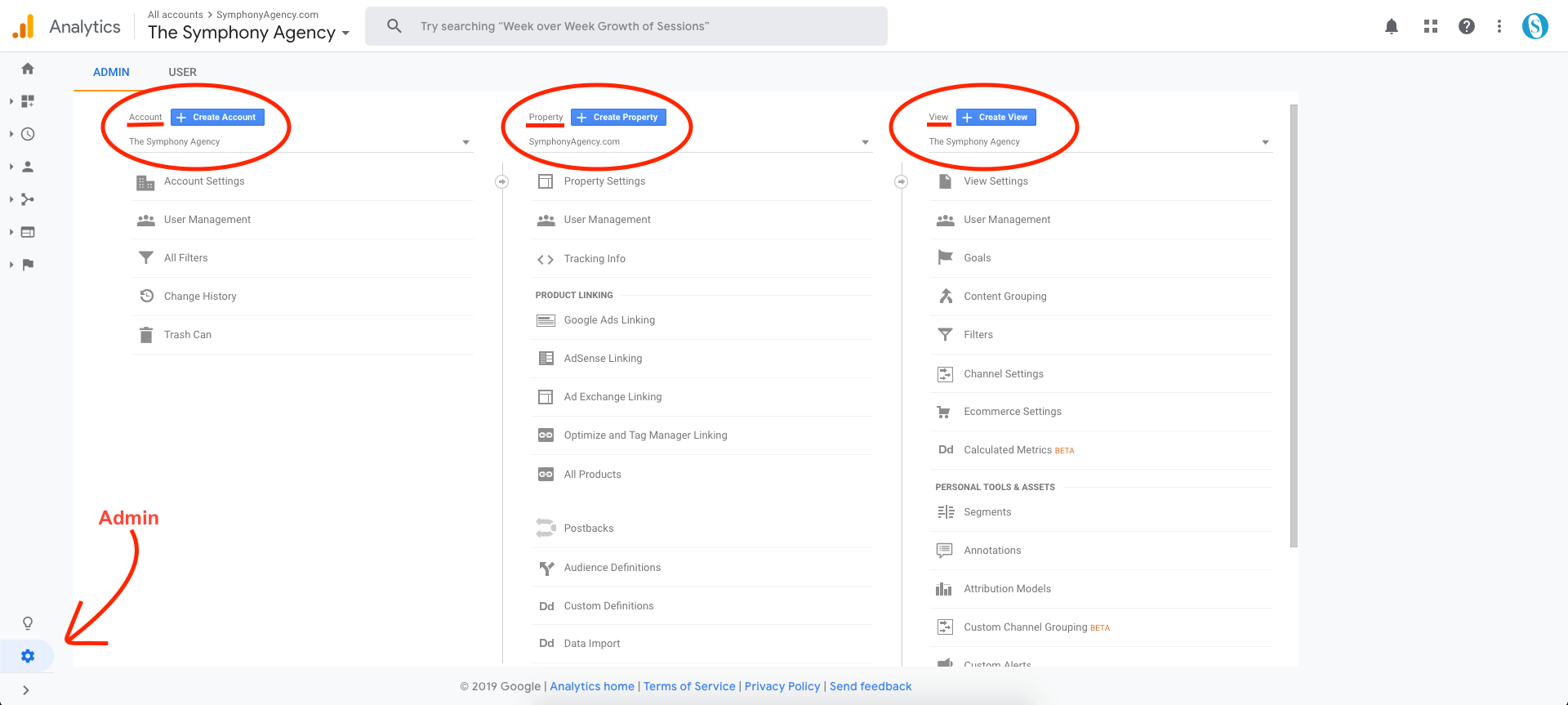Click the Create Property button
Image resolution: width=1568 pixels, height=705 pixels.
(618, 117)
